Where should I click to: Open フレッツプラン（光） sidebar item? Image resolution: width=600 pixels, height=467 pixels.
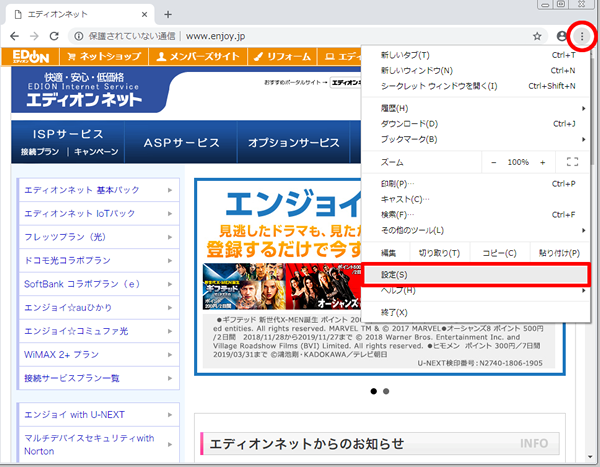99,237
